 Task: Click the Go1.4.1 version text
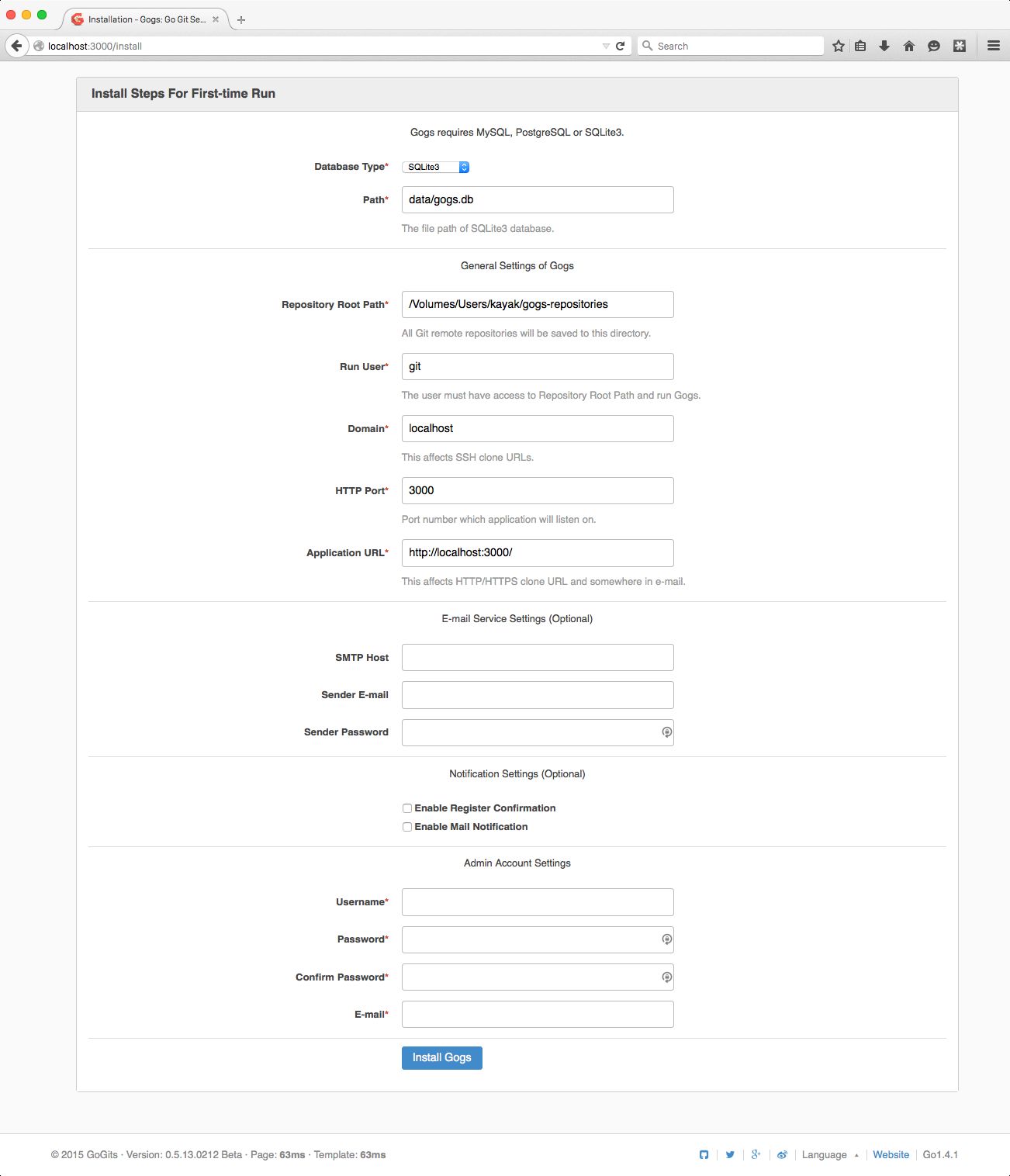[940, 1154]
